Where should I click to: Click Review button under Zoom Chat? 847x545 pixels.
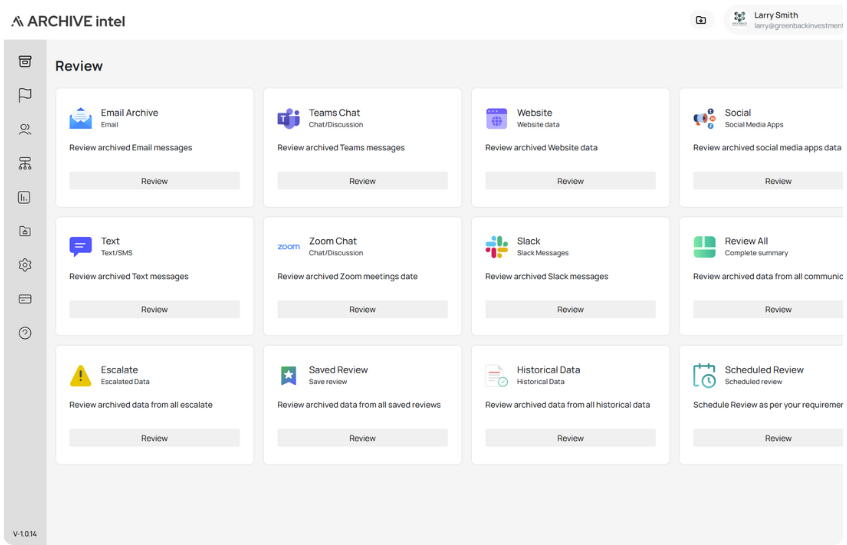[x=362, y=309]
